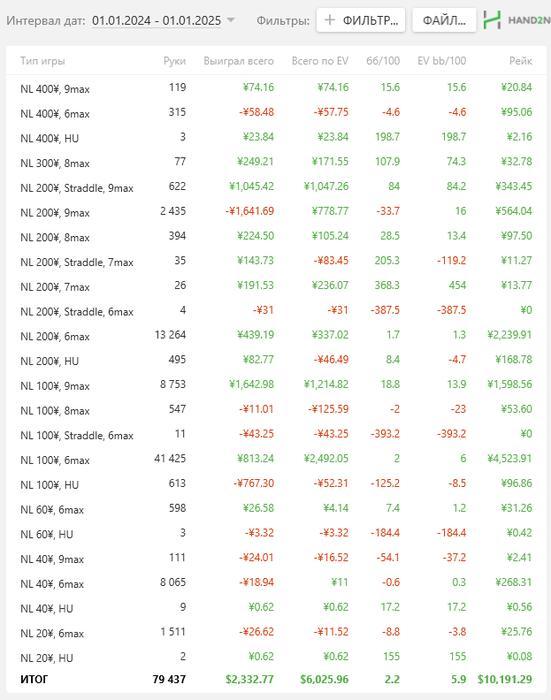551x700 pixels.
Task: Select the date range 01.01.2024 - 01.01.2025
Action: (156, 21)
